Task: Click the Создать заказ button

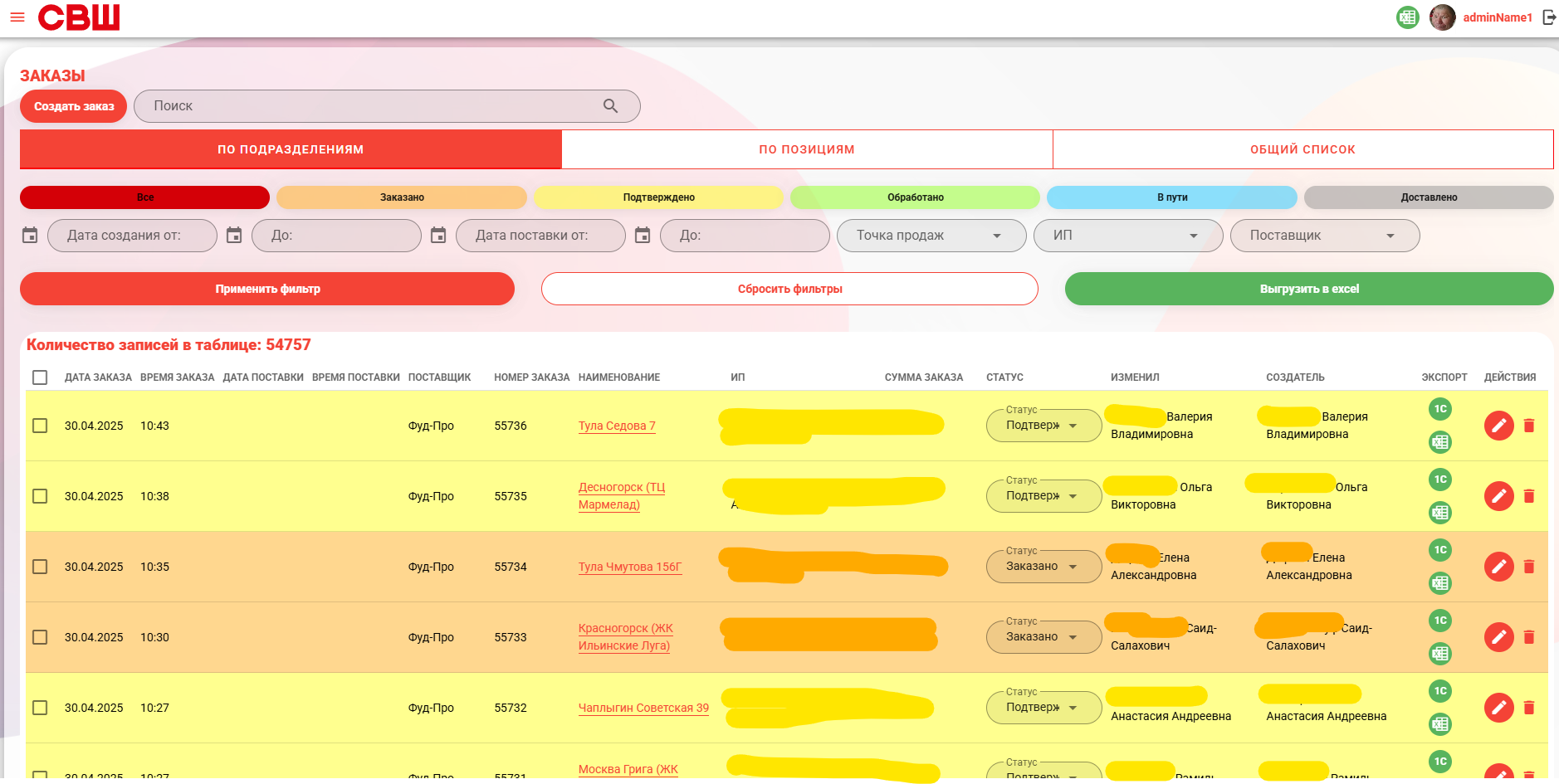Action: 74,106
